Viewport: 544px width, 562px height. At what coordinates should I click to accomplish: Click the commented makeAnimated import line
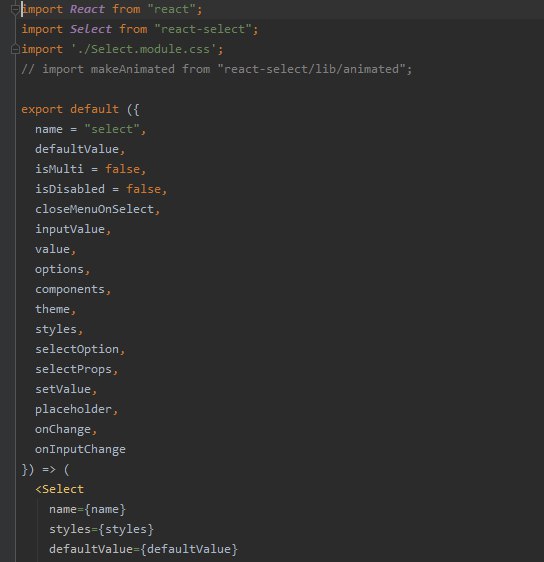pos(217,69)
